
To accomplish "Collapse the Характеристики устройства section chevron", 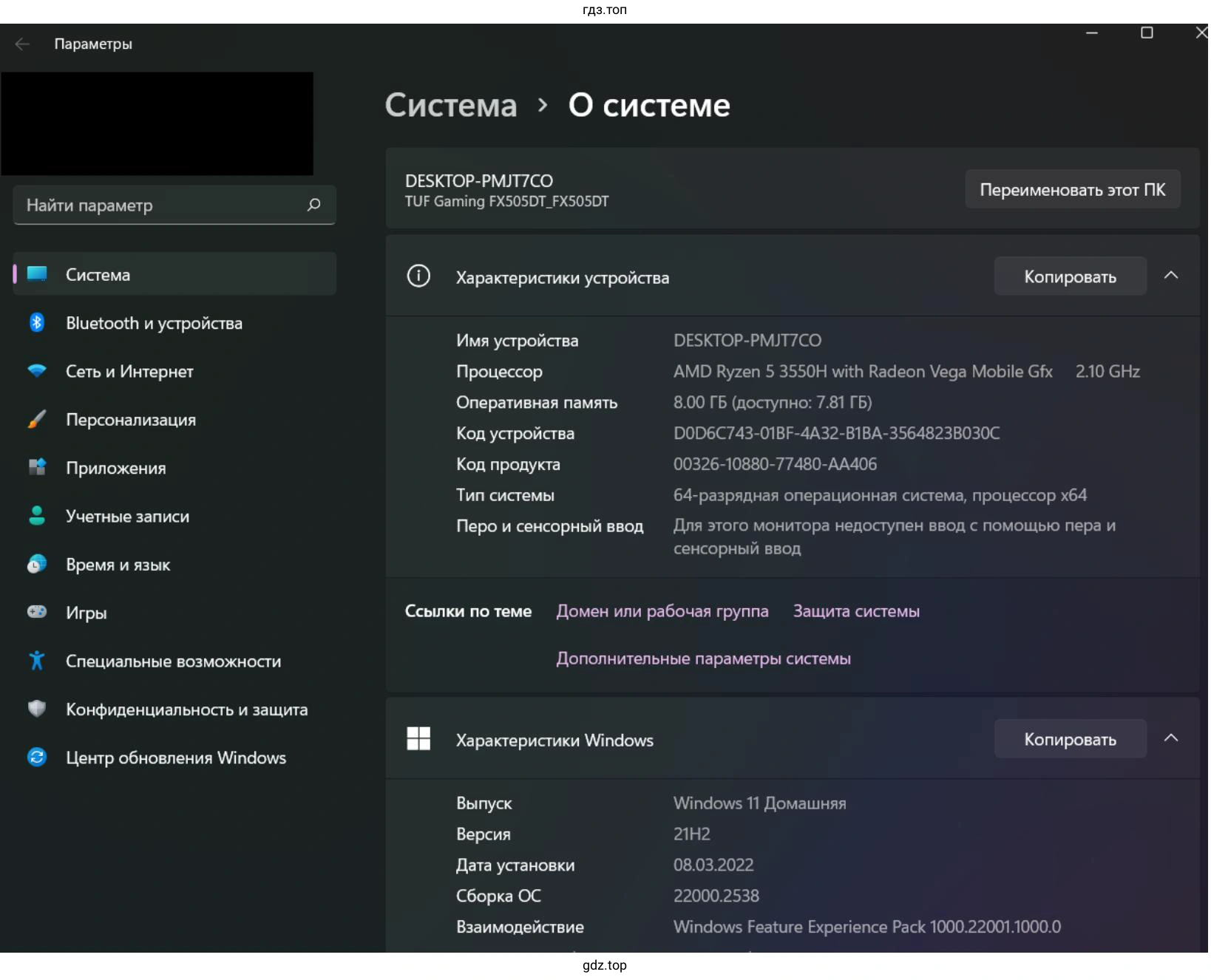I will click(x=1171, y=276).
